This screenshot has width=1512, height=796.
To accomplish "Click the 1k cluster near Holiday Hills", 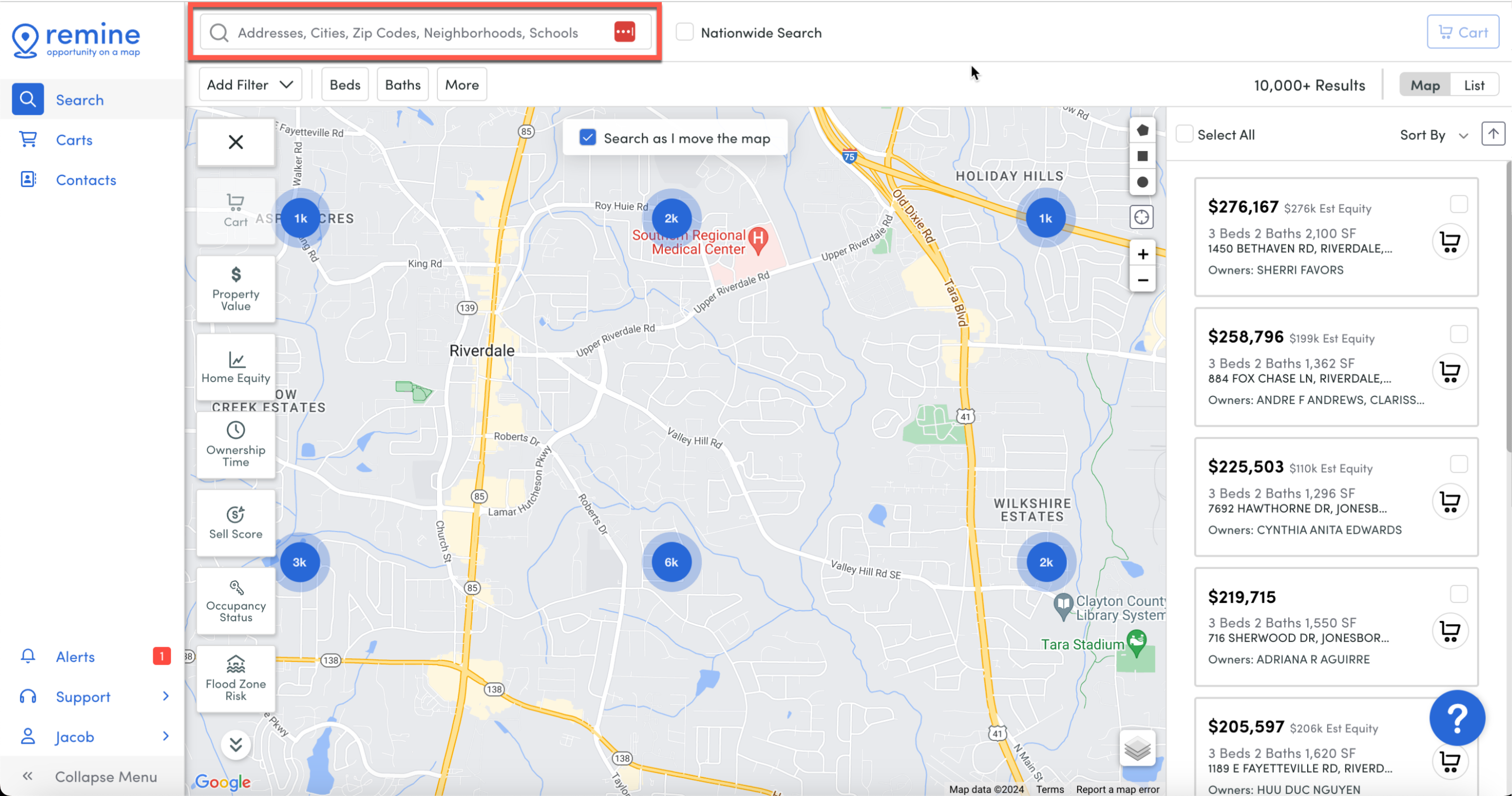I will (1045, 218).
